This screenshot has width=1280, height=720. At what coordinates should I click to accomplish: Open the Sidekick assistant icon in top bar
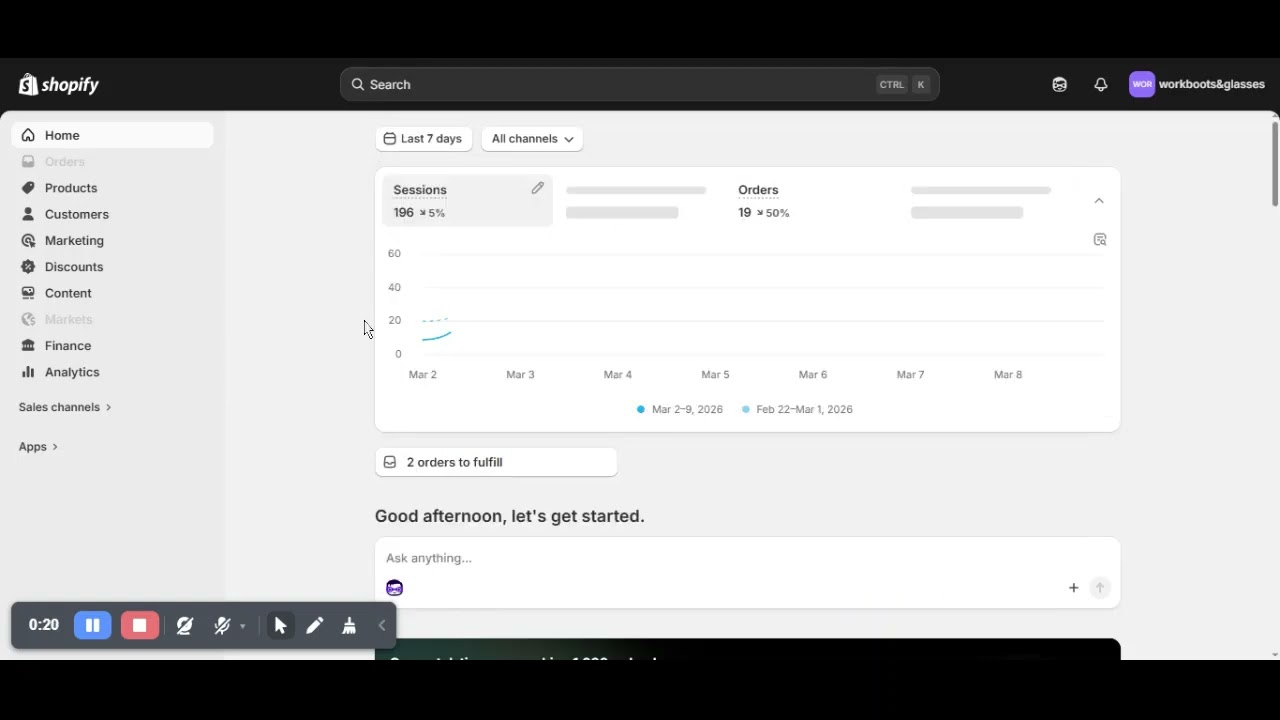(x=1060, y=85)
